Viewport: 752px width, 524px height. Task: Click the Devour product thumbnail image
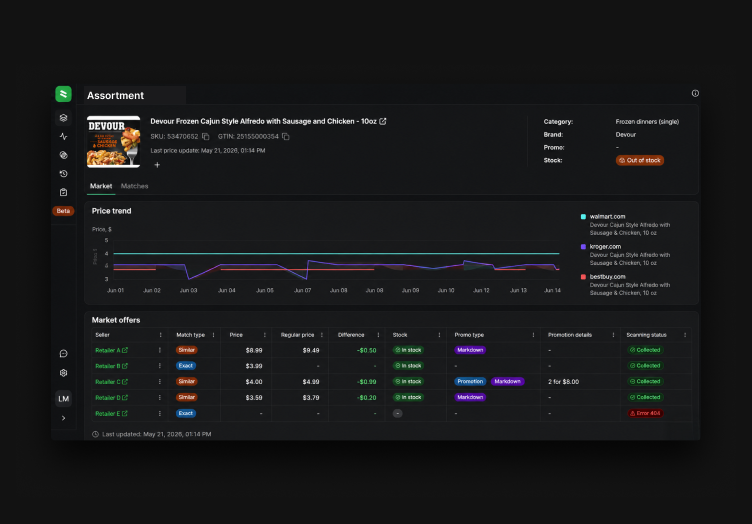114,142
